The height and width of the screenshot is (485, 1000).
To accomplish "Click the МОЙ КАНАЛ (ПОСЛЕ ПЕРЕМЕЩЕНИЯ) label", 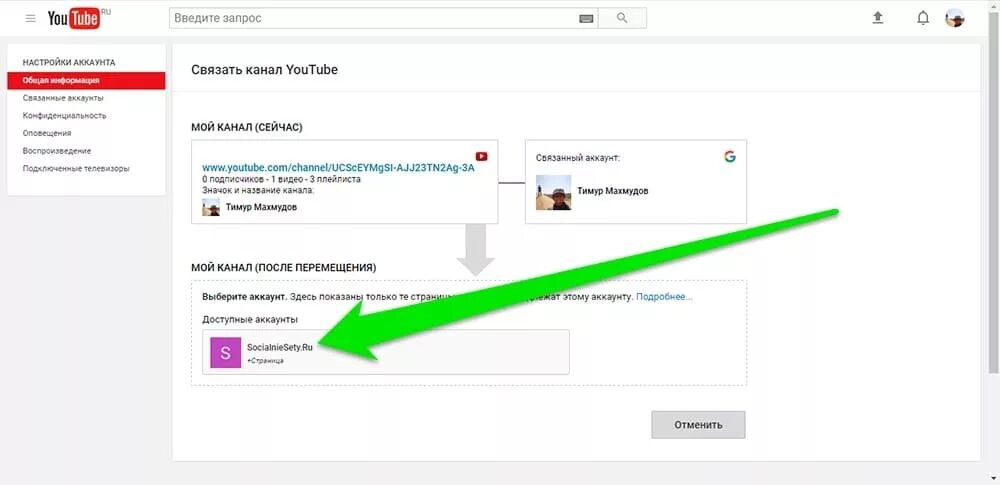I will [284, 267].
